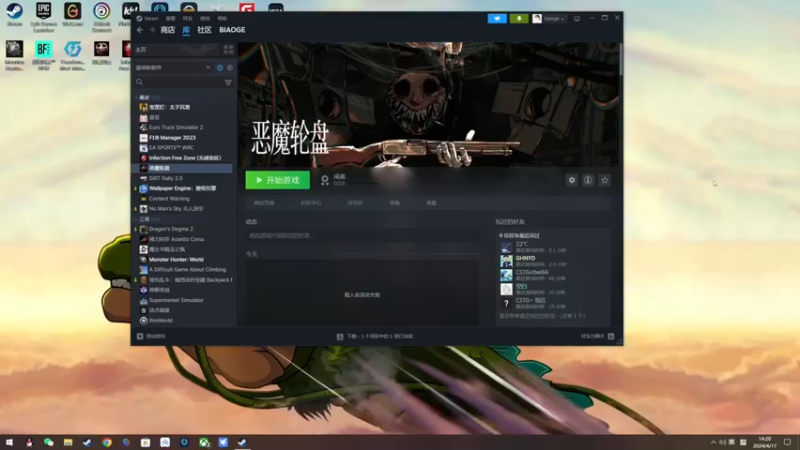Open the Windows Start button

[9, 442]
